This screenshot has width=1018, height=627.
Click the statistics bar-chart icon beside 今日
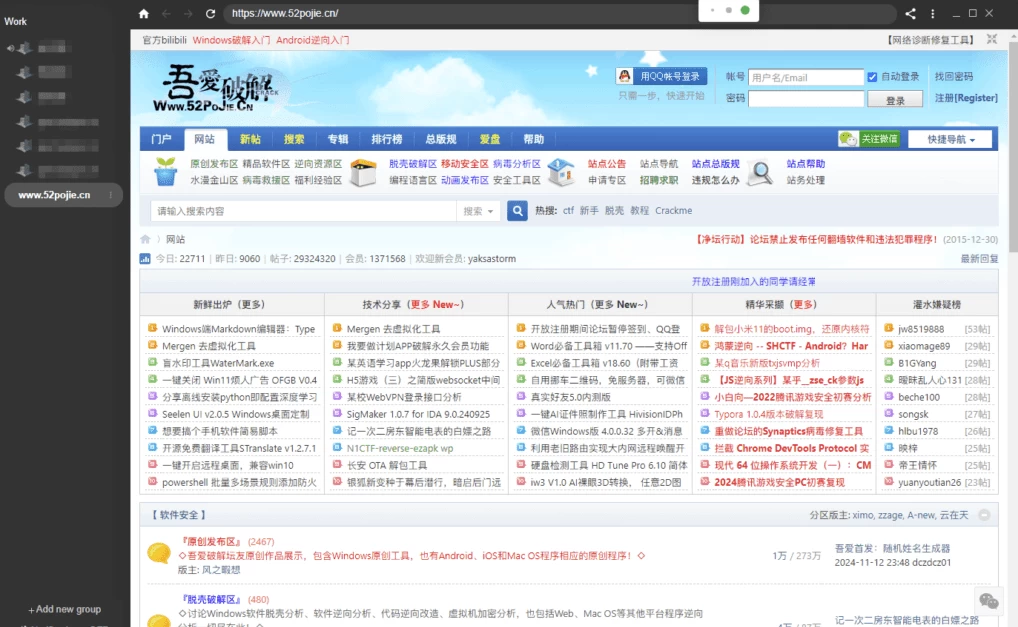[x=145, y=259]
